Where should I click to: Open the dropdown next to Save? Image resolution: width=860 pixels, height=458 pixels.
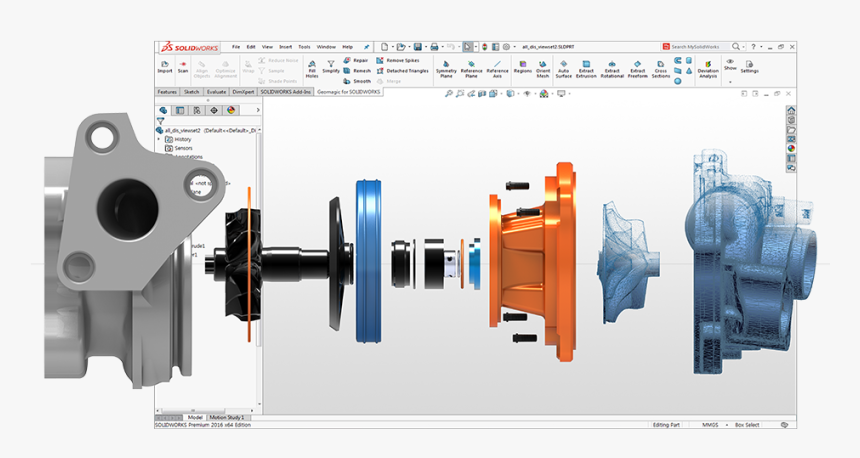point(426,47)
